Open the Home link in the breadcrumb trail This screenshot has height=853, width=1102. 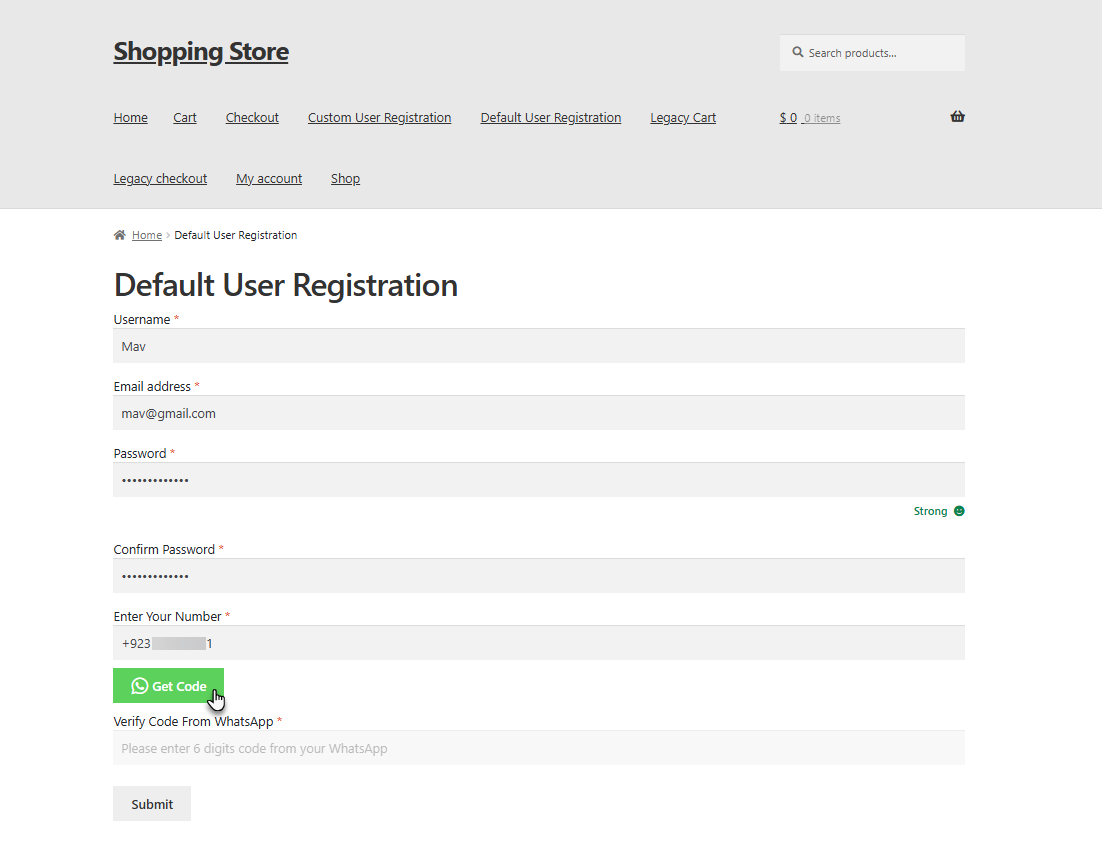[146, 234]
